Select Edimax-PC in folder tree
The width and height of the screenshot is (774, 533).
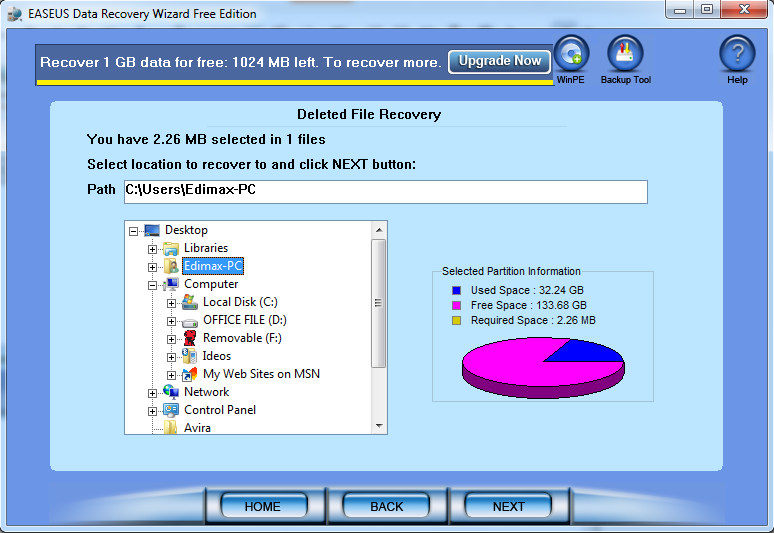coord(213,266)
